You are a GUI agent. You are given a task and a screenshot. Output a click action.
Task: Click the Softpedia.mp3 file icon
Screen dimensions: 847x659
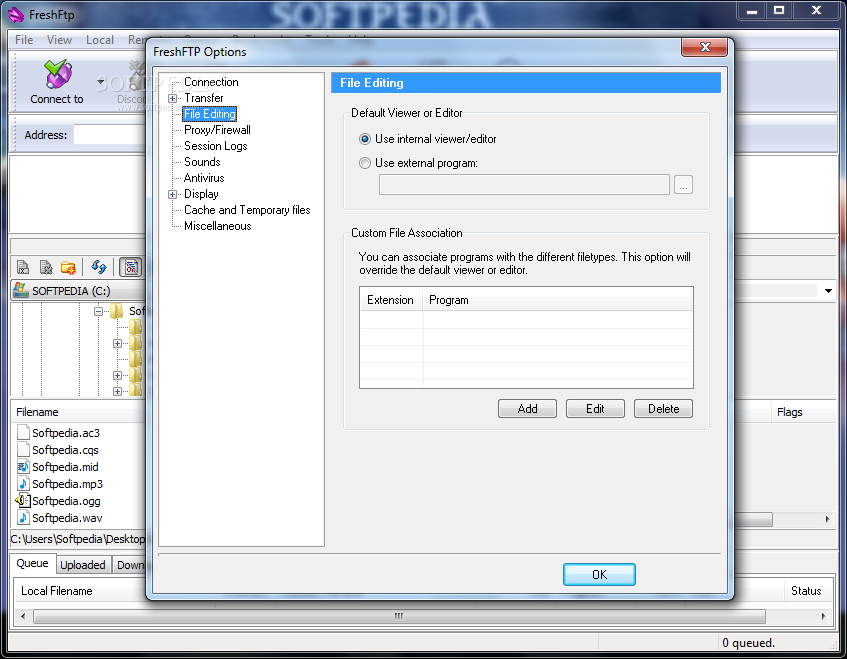[23, 483]
